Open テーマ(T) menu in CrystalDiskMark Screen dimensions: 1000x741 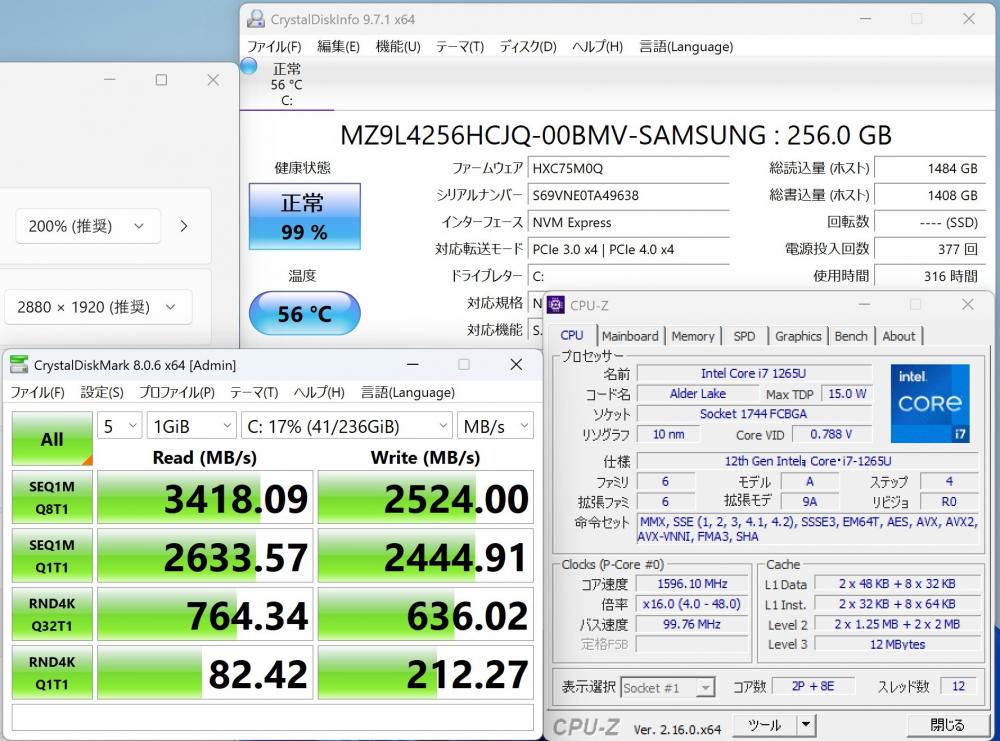pos(254,392)
